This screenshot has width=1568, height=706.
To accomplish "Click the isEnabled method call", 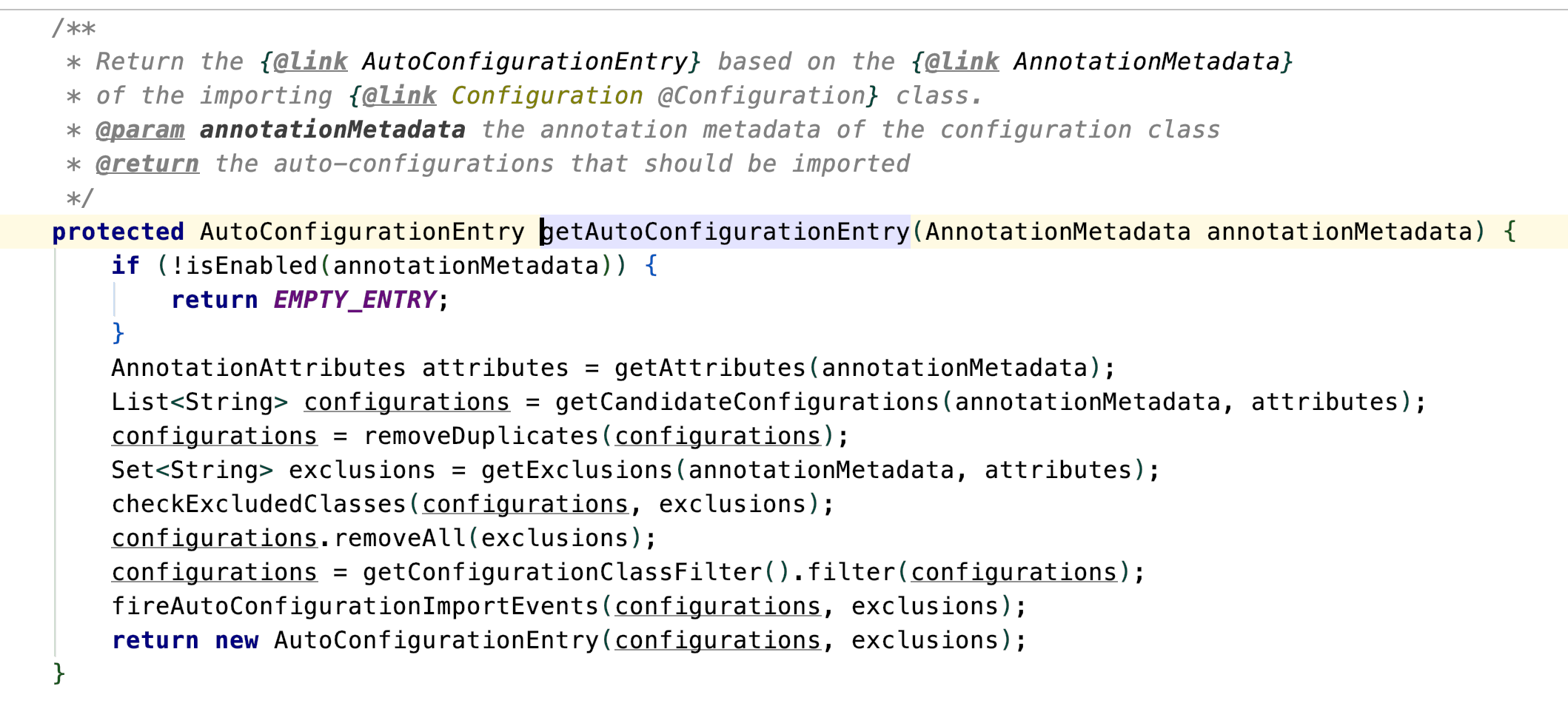I will [x=251, y=266].
